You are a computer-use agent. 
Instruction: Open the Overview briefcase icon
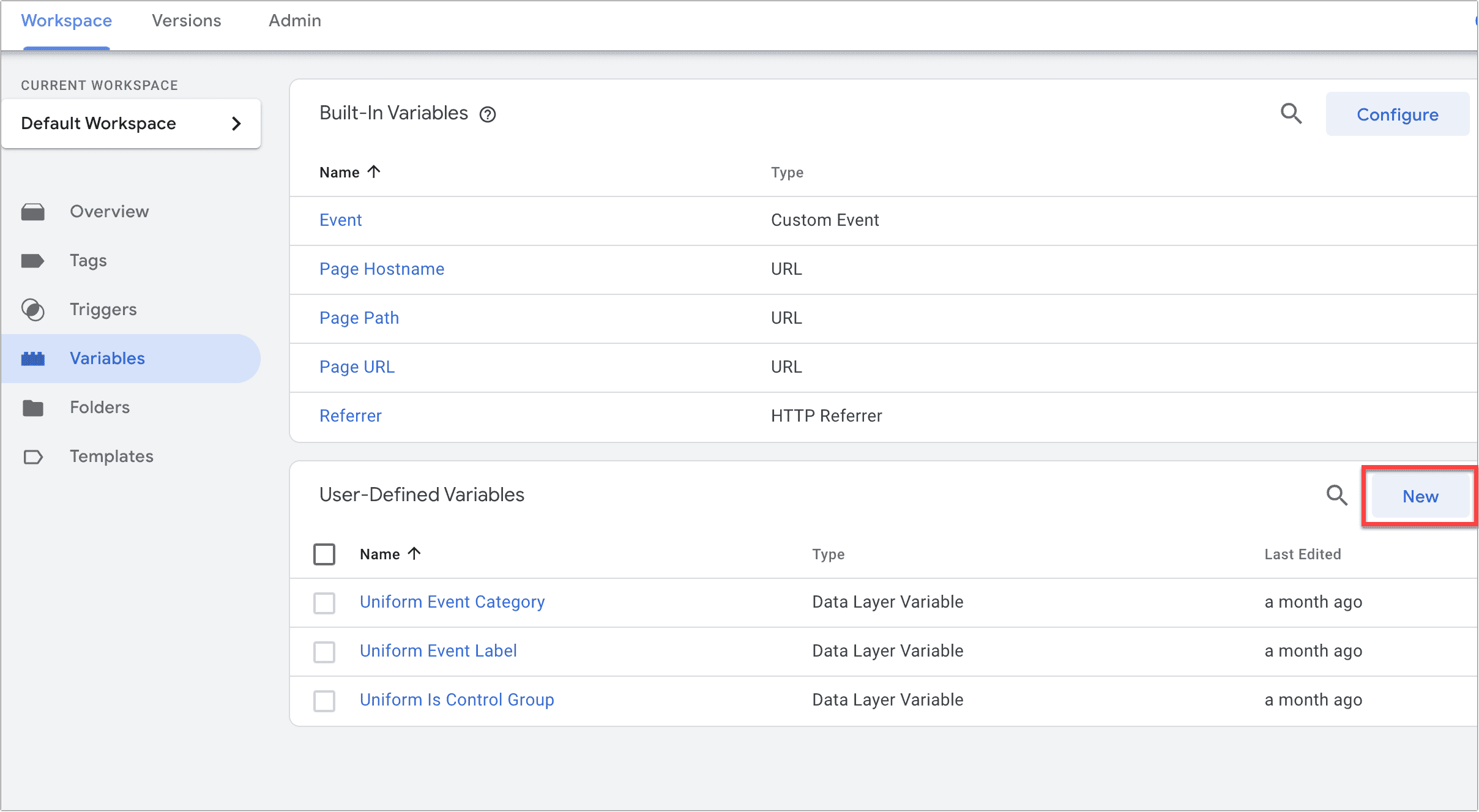[x=33, y=212]
